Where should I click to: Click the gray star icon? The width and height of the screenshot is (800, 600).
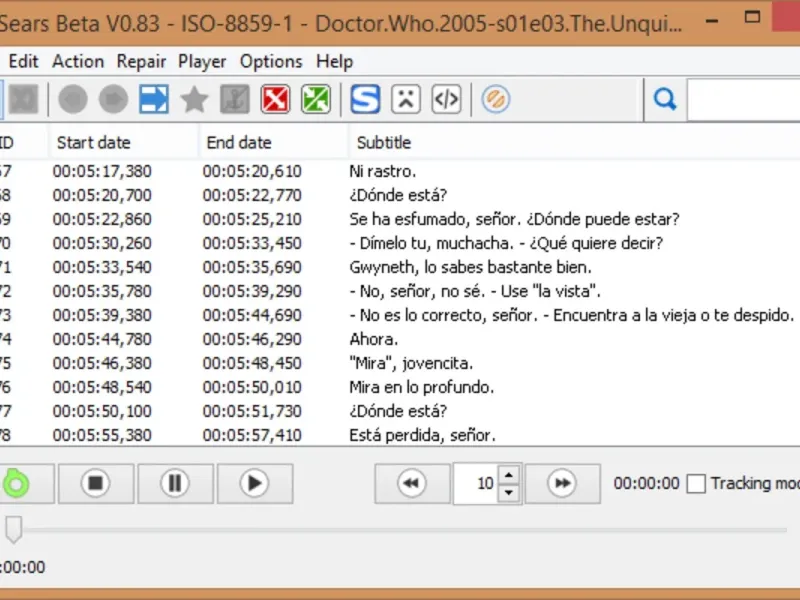click(194, 99)
